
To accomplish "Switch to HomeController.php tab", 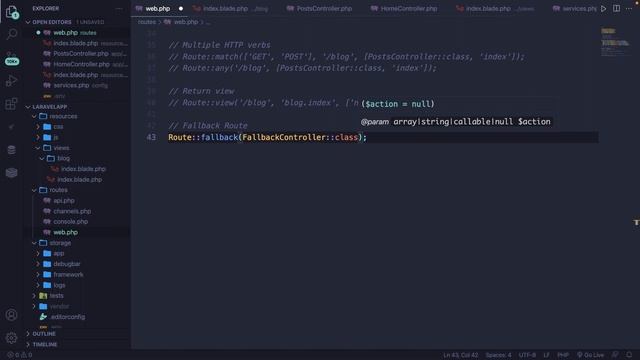I will click(x=409, y=9).
